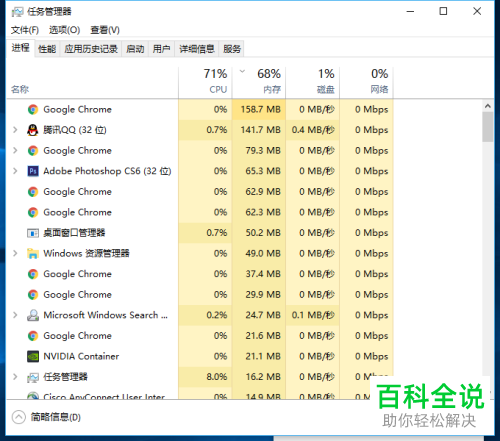Expand the Google Chrome 79.3 MB group

15,151
